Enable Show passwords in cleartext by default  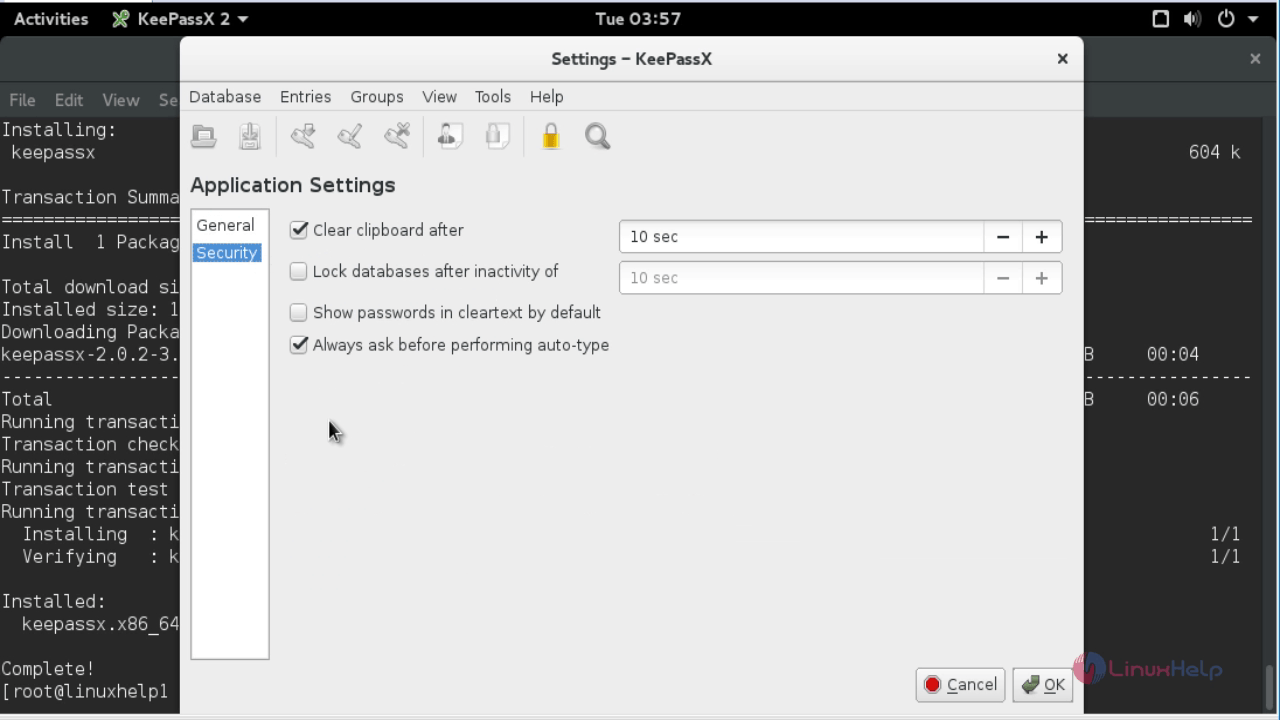[x=298, y=312]
